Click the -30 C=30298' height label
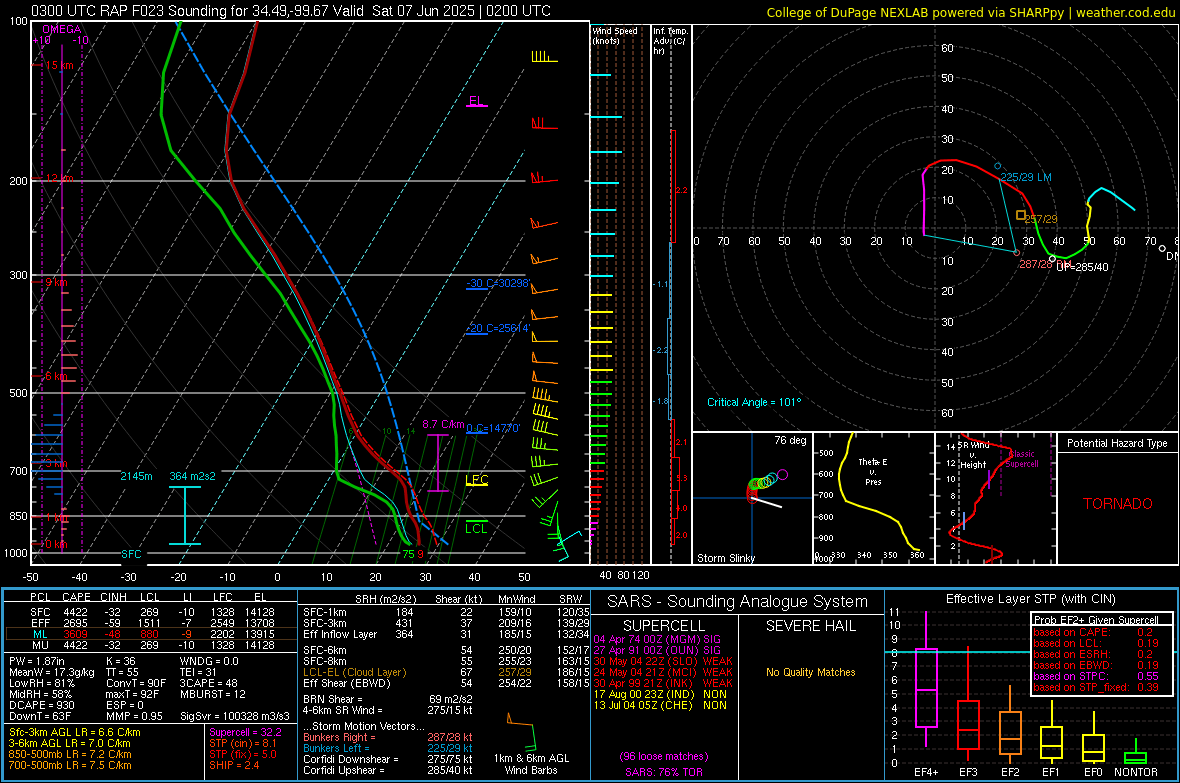The width and height of the screenshot is (1180, 783). [498, 283]
